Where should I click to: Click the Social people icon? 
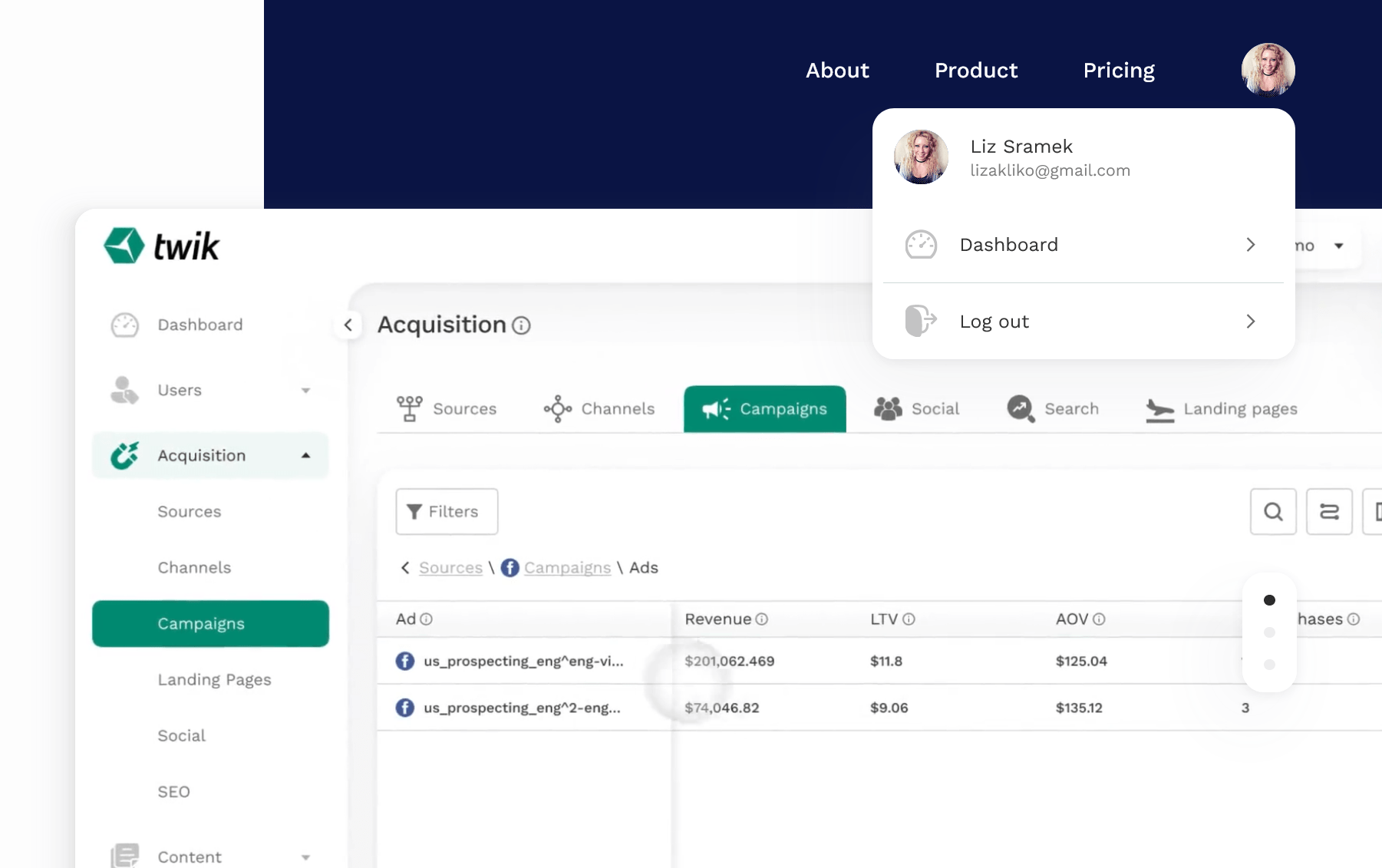coord(889,408)
